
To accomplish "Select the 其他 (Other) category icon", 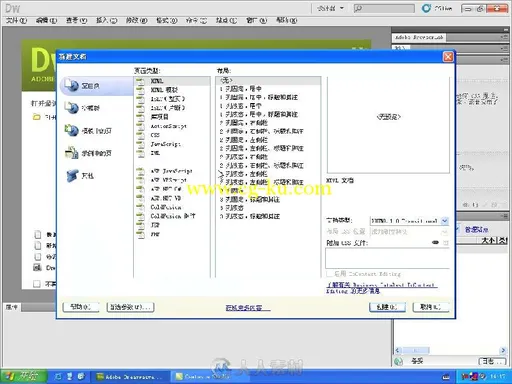I will tap(71, 175).
